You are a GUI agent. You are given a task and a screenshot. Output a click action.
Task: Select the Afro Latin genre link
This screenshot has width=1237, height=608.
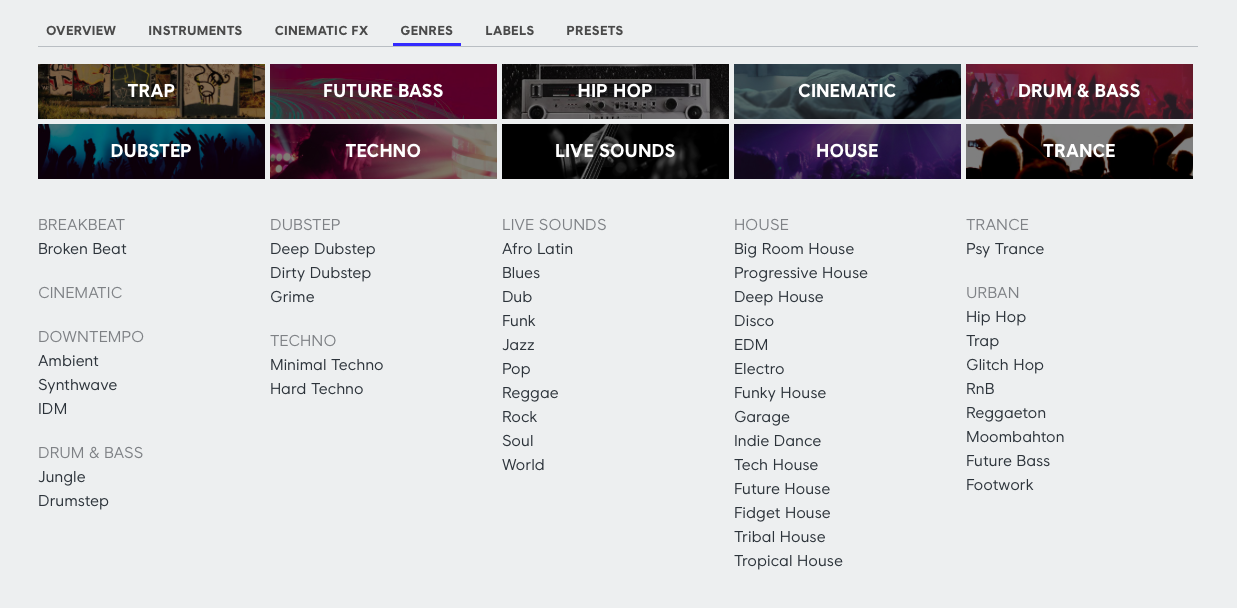[537, 249]
